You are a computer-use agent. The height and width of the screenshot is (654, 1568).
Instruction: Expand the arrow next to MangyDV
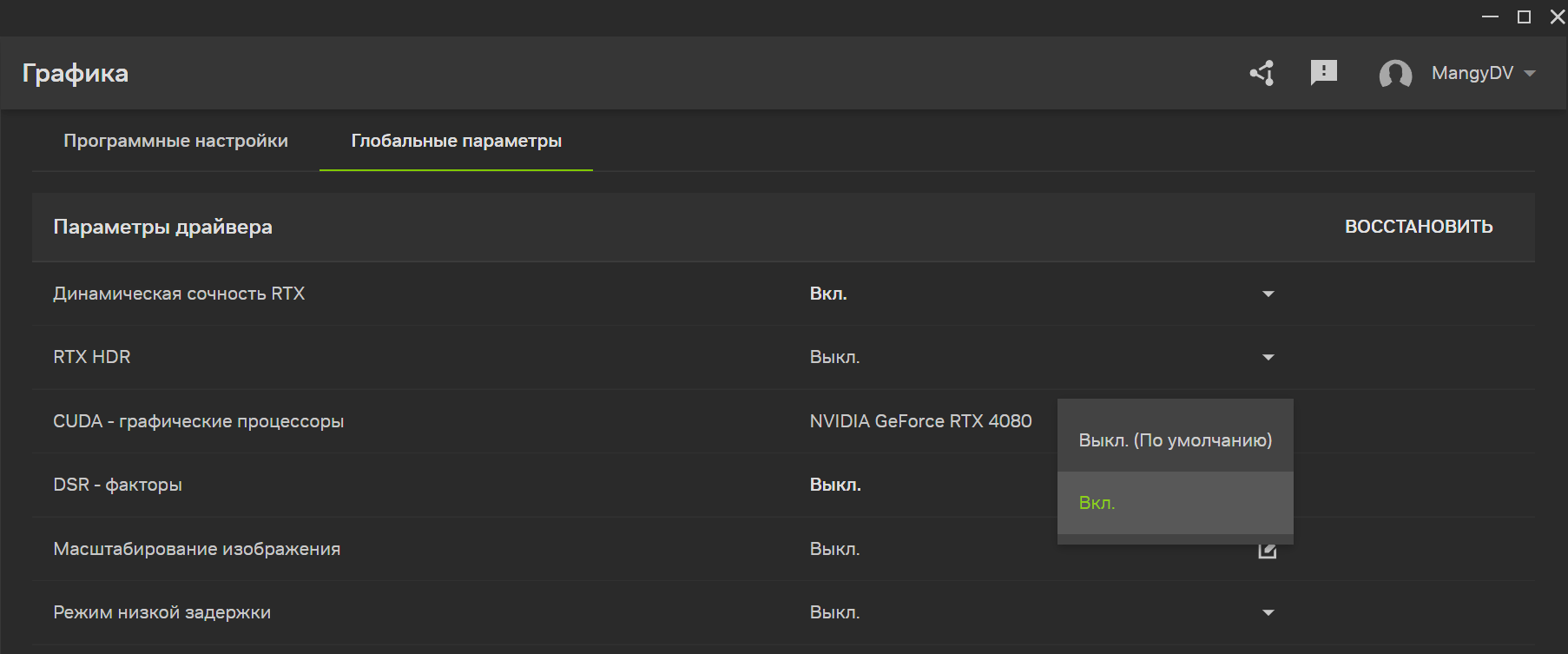coord(1530,73)
